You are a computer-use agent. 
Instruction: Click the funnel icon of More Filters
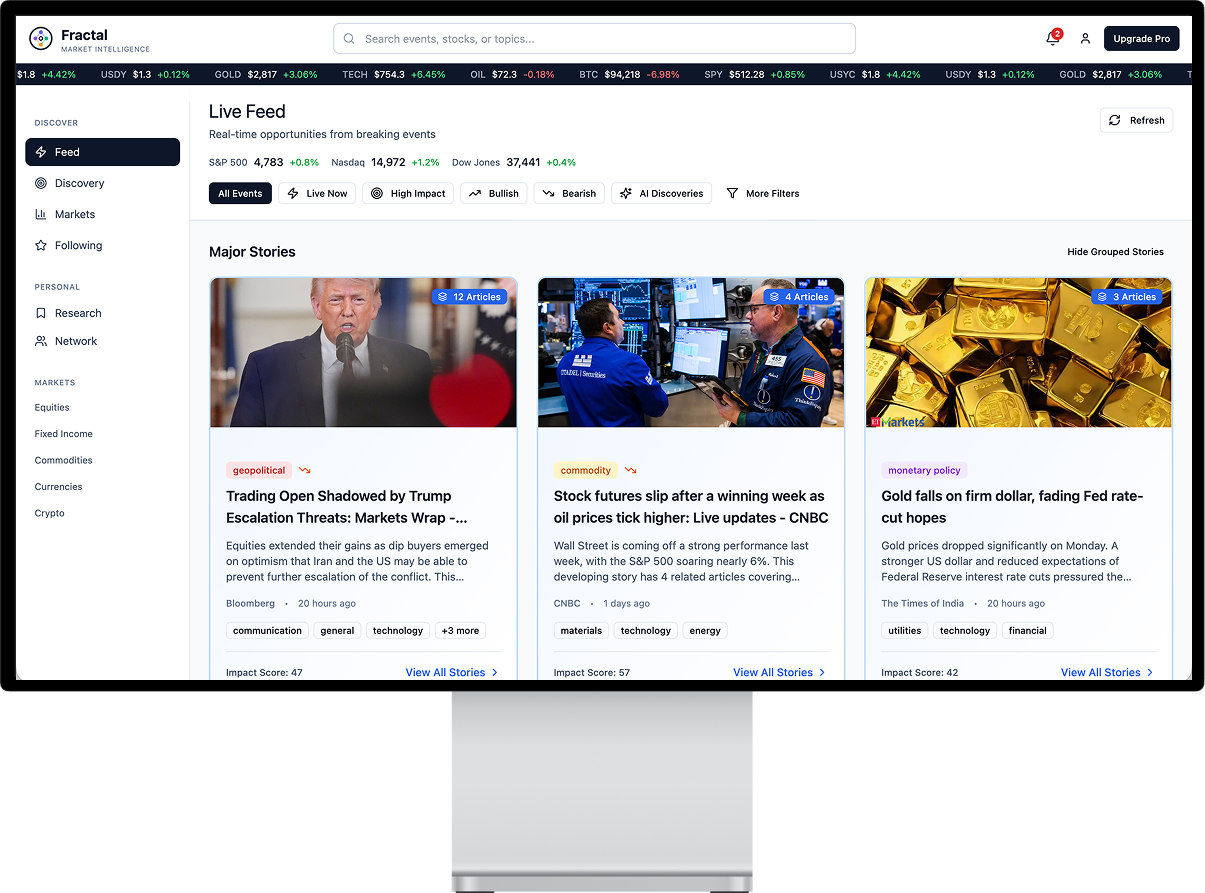pos(732,193)
